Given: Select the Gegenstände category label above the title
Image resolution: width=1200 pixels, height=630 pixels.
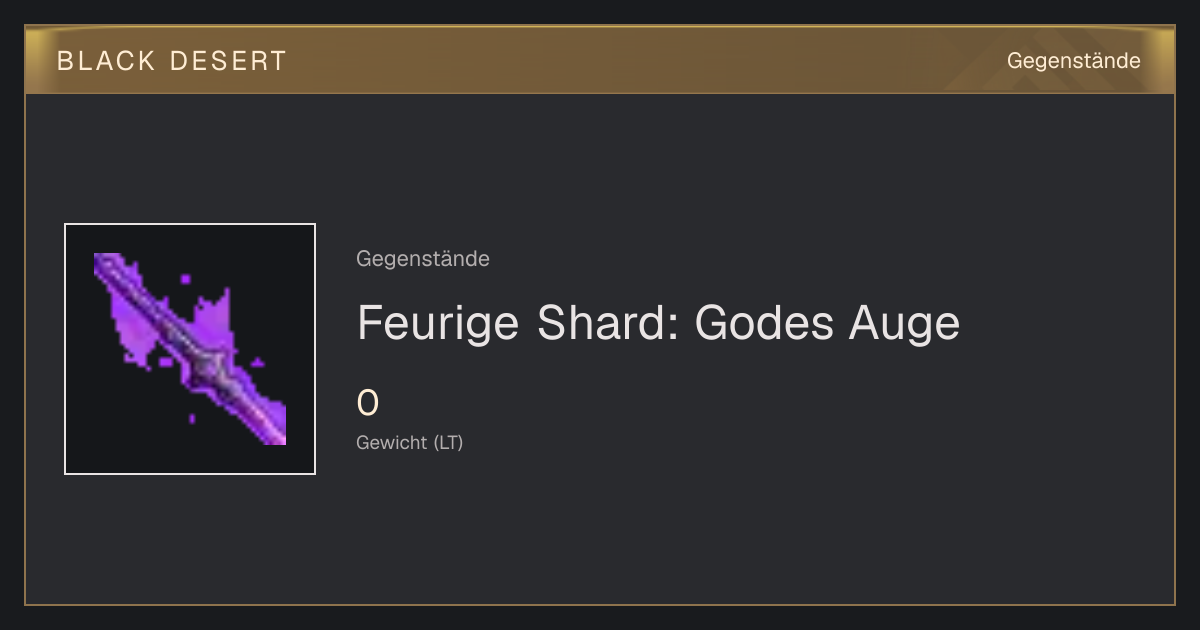Looking at the screenshot, I should 423,259.
